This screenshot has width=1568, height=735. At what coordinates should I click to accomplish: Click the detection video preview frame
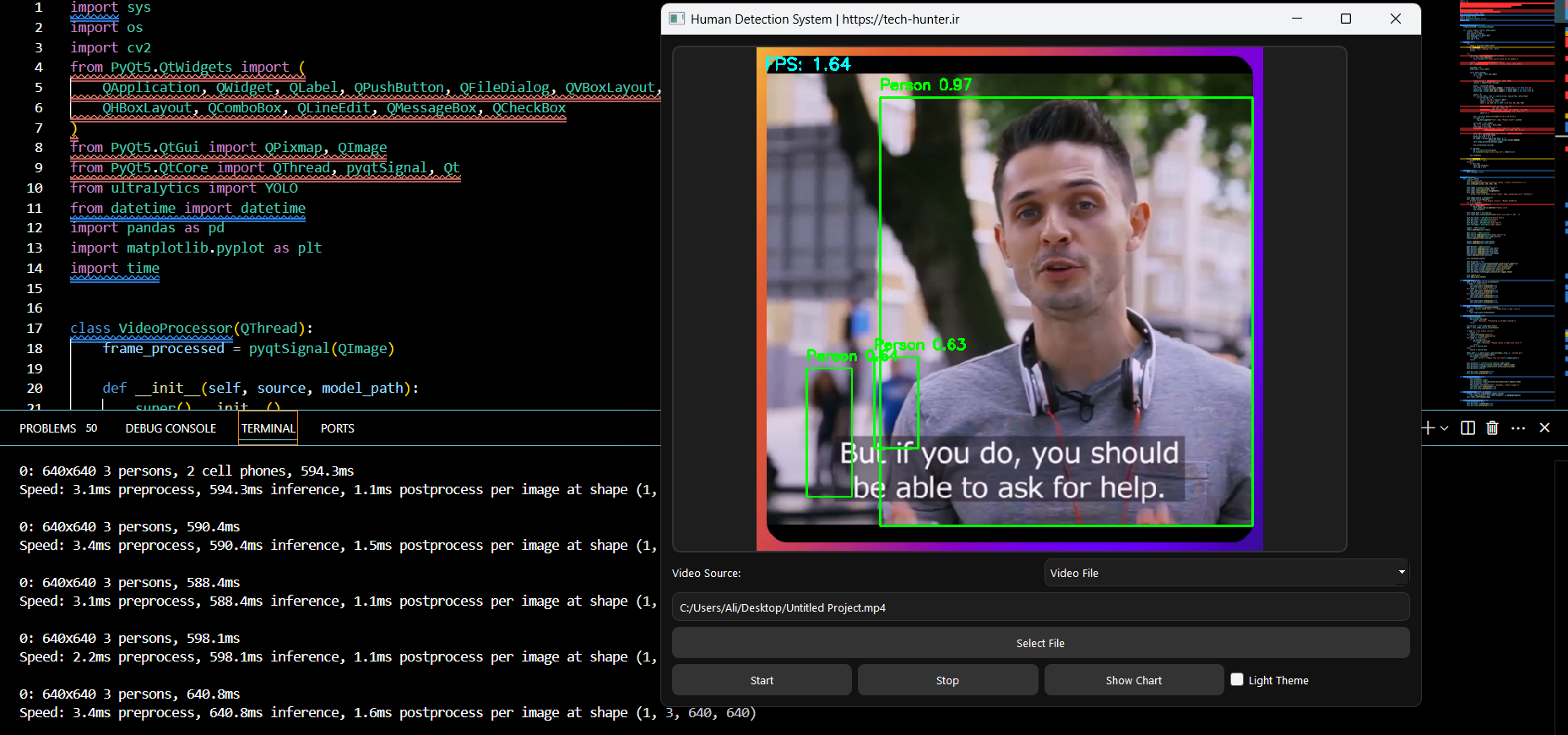coord(1009,299)
